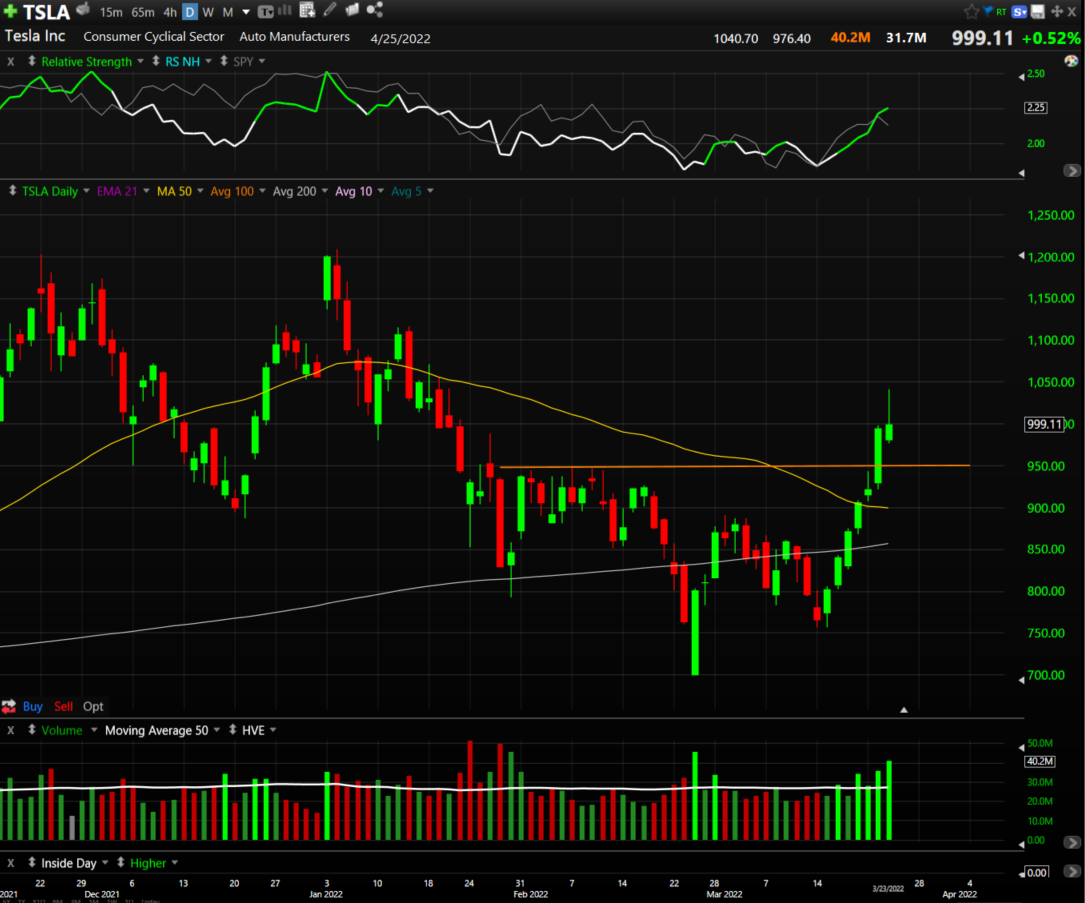Switch to Monthly M timeframe

(x=228, y=12)
